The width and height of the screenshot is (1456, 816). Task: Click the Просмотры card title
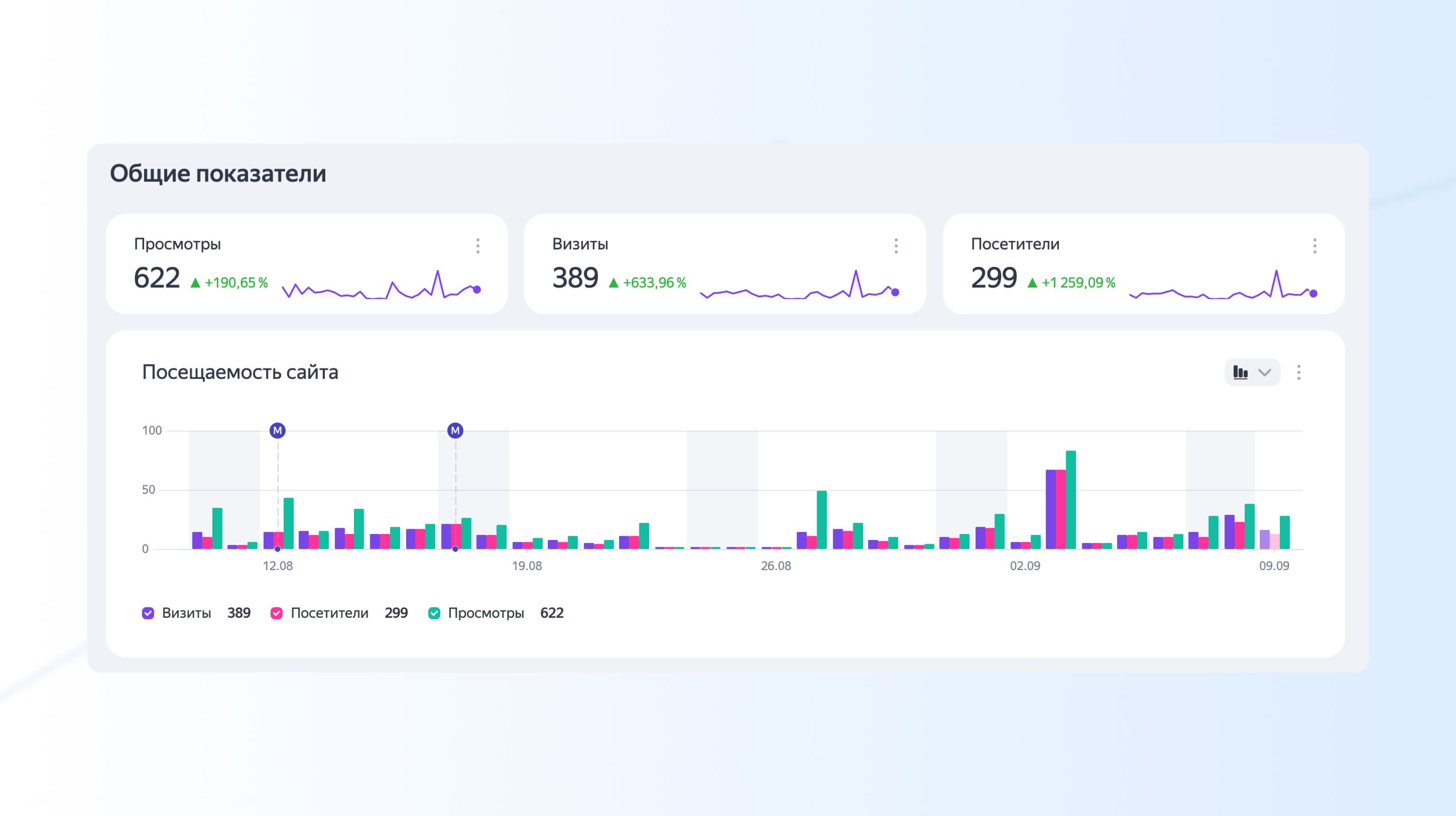point(177,244)
